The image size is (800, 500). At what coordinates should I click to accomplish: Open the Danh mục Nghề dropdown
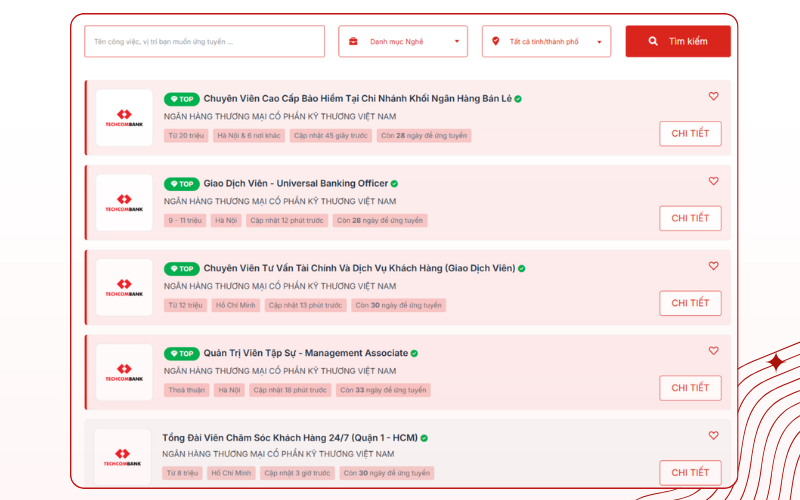point(403,41)
